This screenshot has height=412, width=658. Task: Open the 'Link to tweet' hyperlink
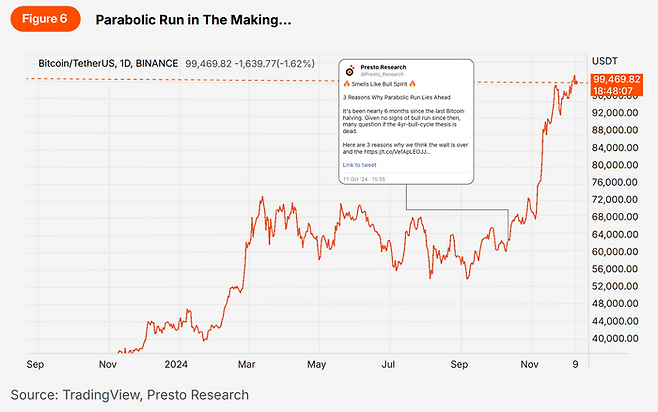359,164
